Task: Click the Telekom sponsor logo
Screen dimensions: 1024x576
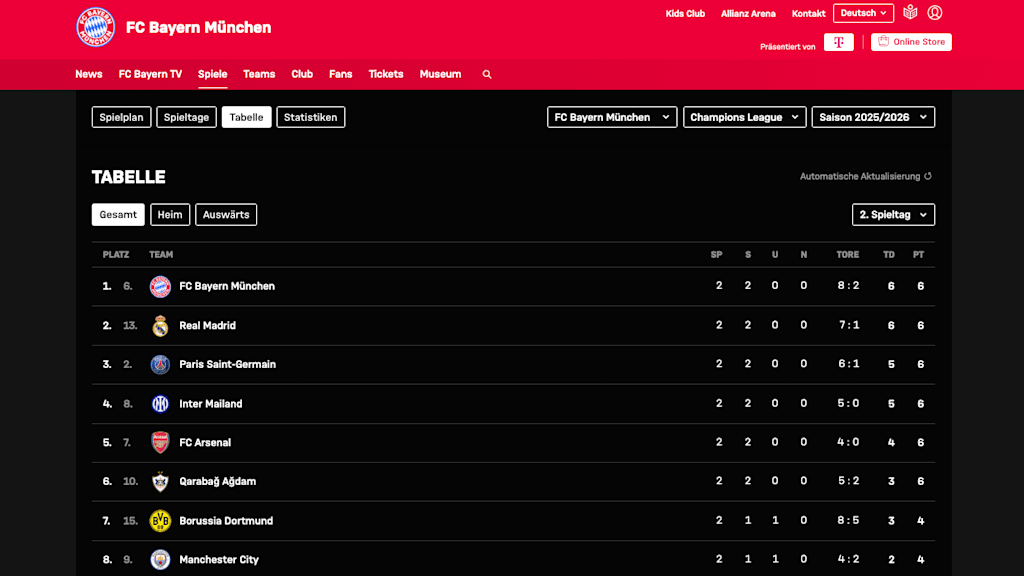Action: pyautogui.click(x=838, y=42)
